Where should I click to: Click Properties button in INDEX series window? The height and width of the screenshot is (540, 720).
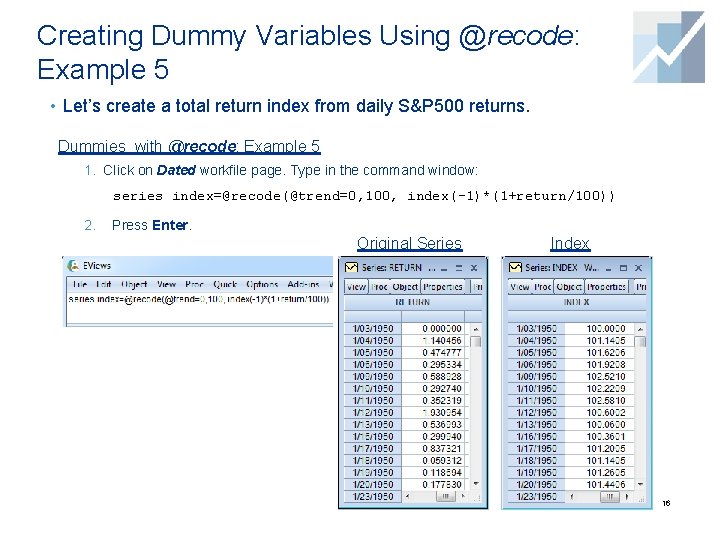(606, 287)
